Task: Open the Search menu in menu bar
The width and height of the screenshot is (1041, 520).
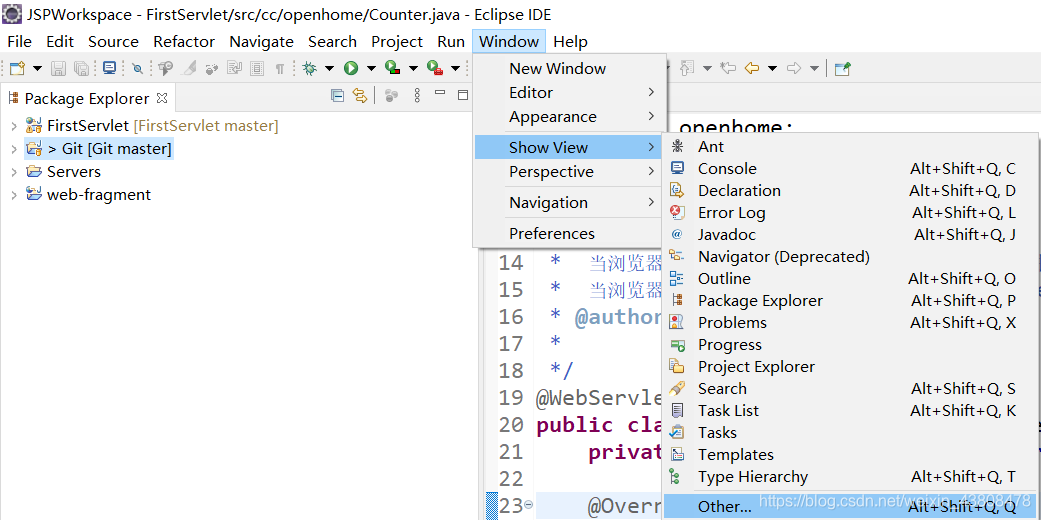Action: tap(332, 41)
